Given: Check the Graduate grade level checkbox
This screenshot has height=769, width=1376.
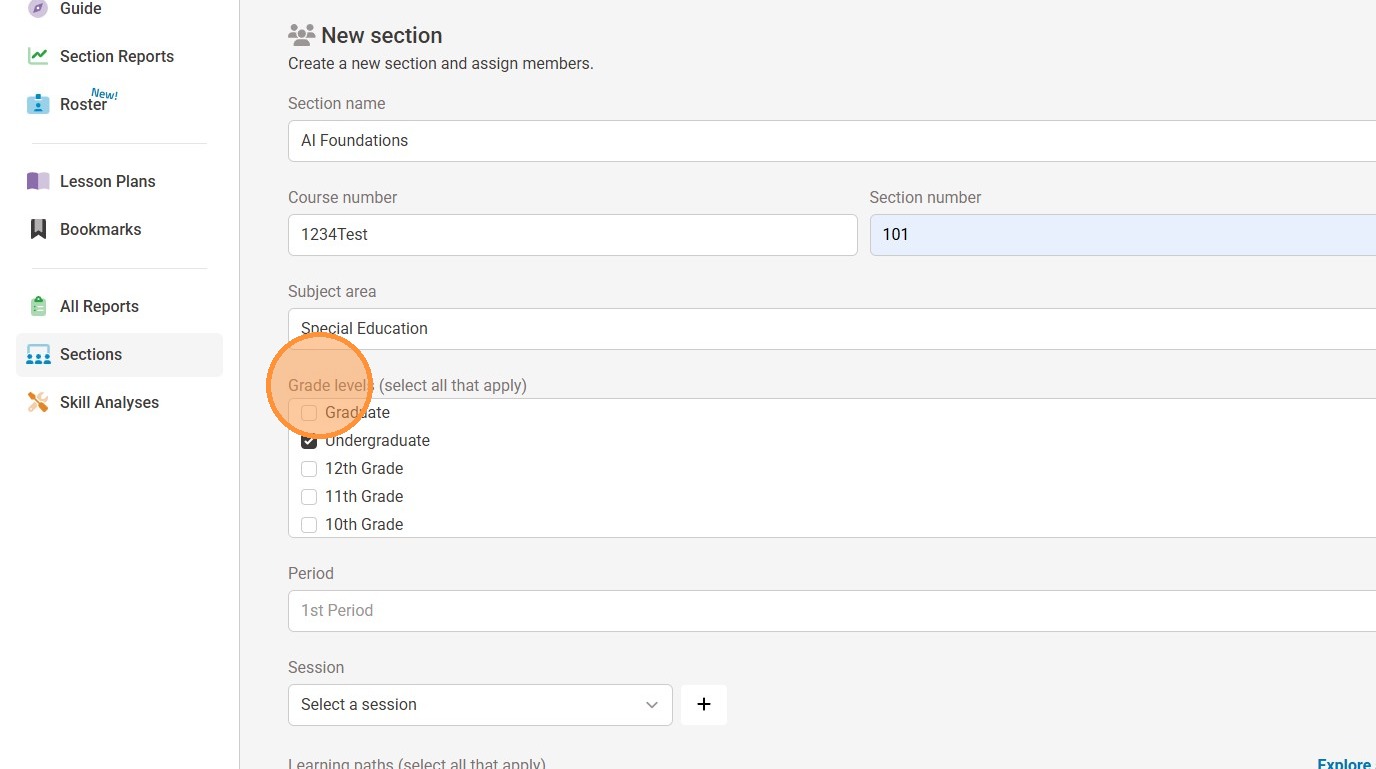Looking at the screenshot, I should [x=309, y=413].
